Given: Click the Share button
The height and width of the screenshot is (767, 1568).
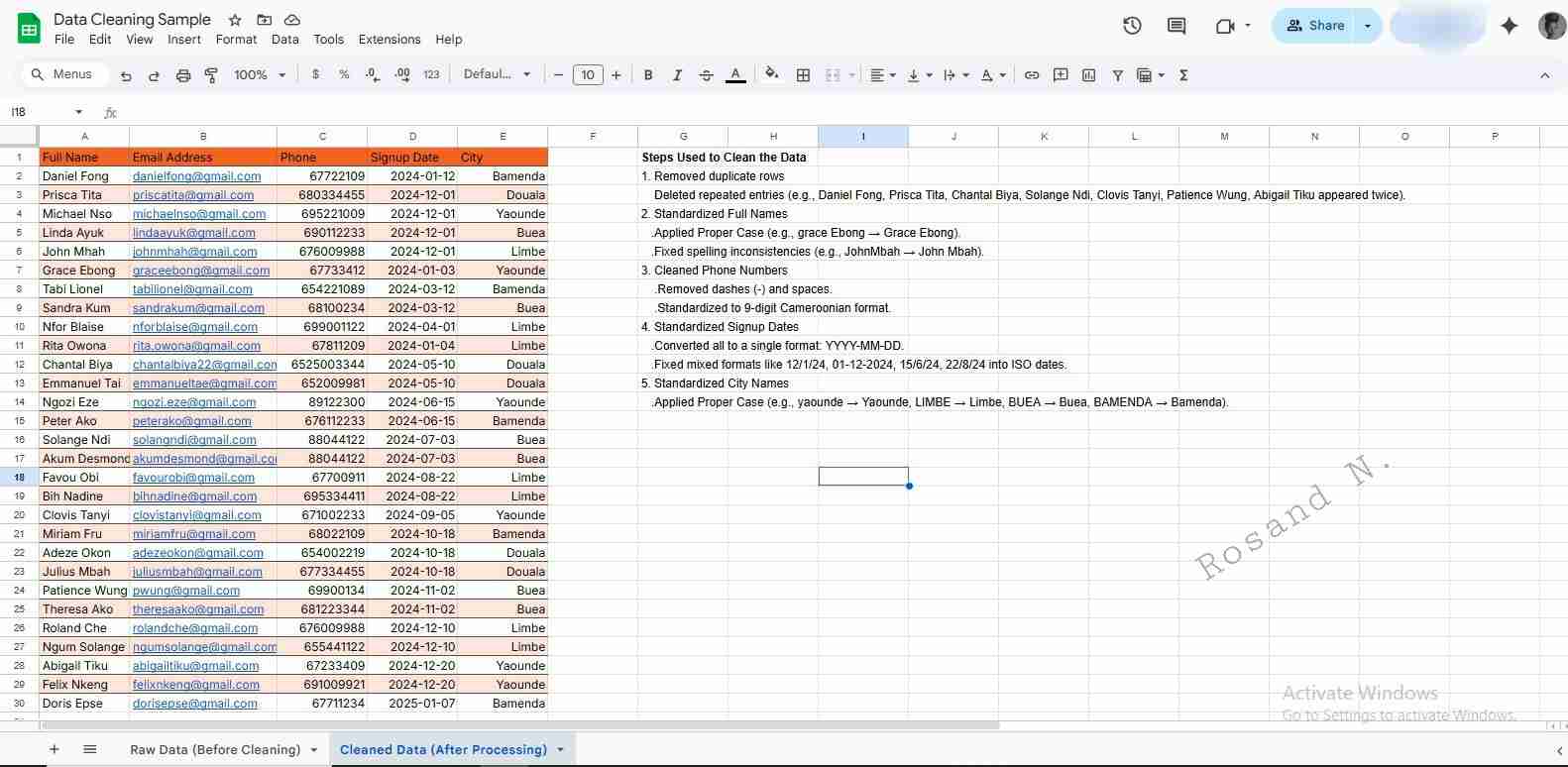Looking at the screenshot, I should pos(1315,26).
